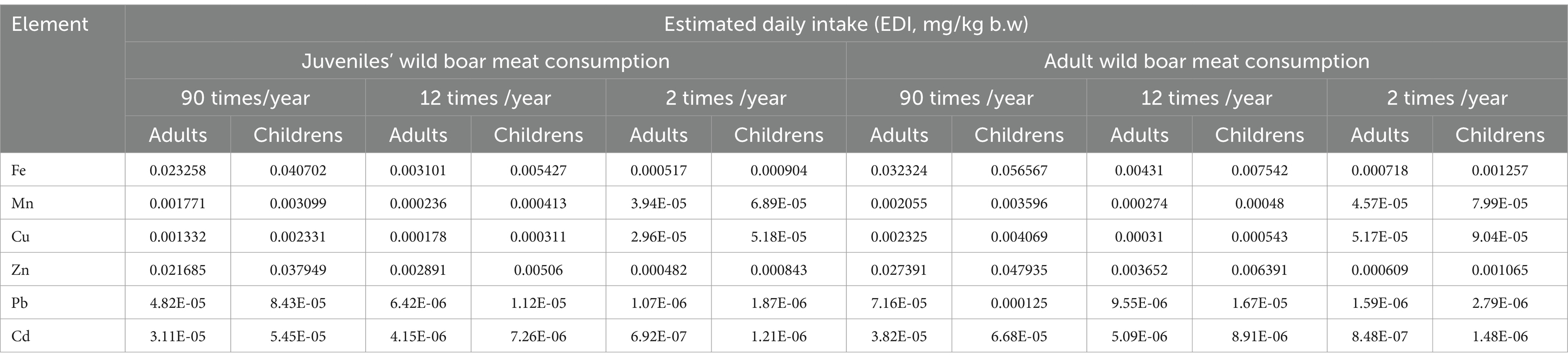The image size is (1568, 362).
Task: Select the Mn row label
Action: [62, 202]
